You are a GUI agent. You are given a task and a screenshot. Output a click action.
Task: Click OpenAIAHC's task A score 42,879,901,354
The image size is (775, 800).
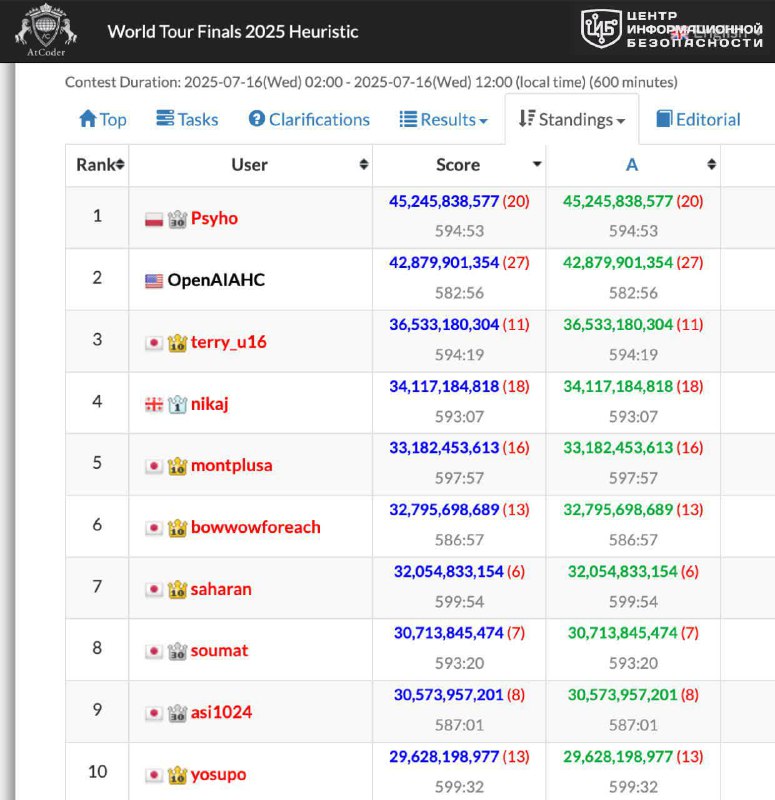618,262
